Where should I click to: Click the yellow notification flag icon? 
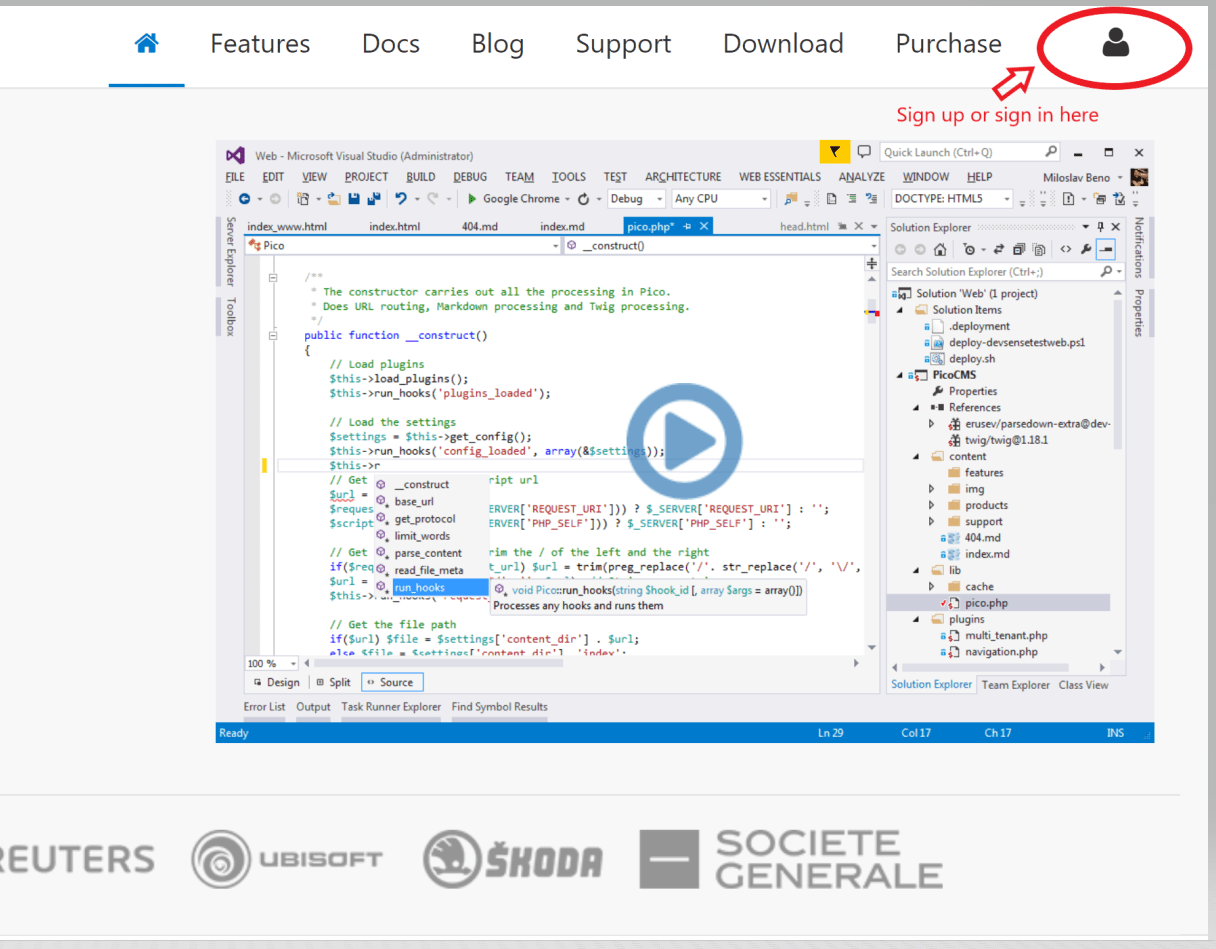click(x=834, y=152)
